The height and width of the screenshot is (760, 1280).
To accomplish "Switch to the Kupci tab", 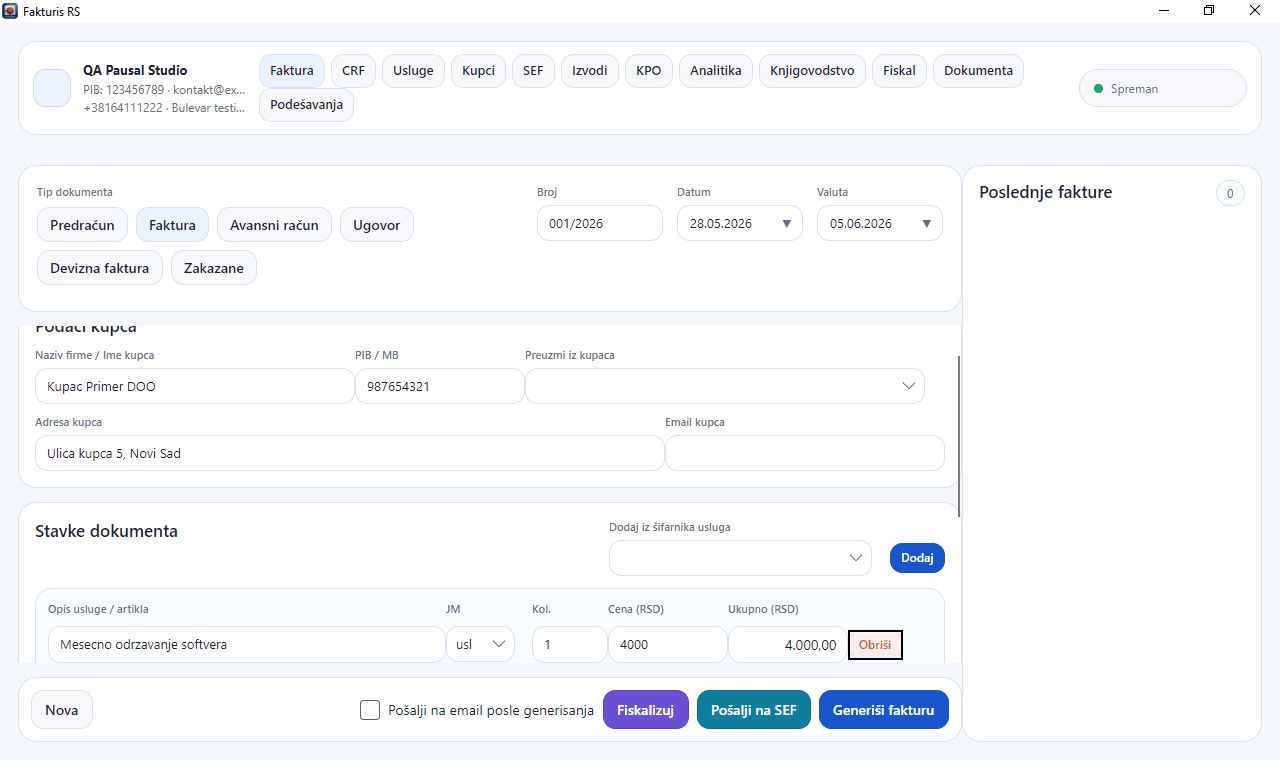I will pyautogui.click(x=478, y=71).
